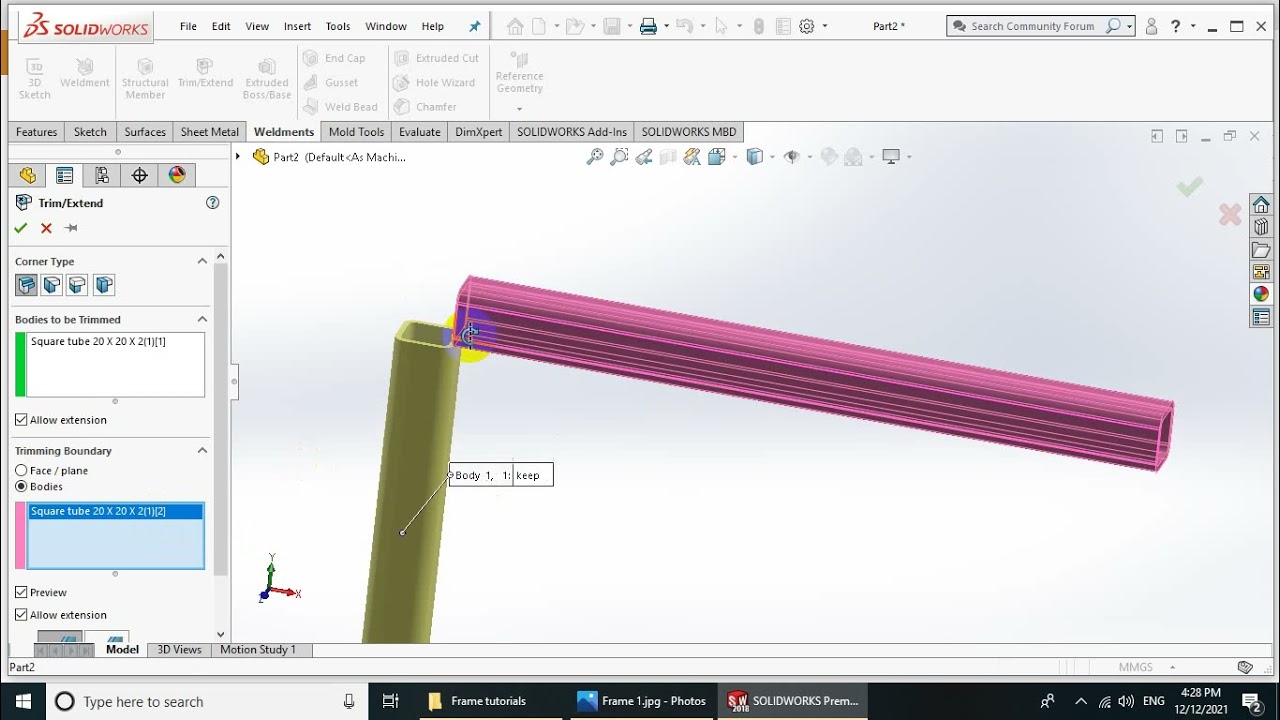Click Zoom to Area tool
The image size is (1280, 720).
pyautogui.click(x=620, y=156)
